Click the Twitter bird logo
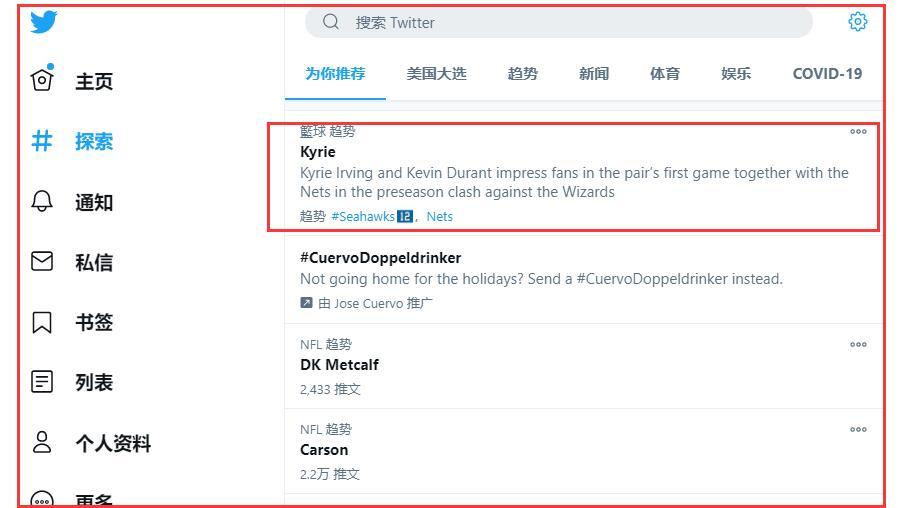 44,21
